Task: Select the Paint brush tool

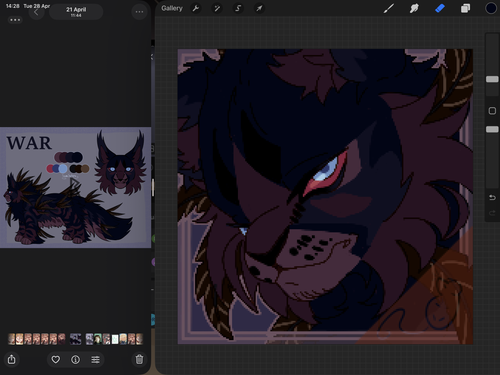Action: tap(389, 8)
